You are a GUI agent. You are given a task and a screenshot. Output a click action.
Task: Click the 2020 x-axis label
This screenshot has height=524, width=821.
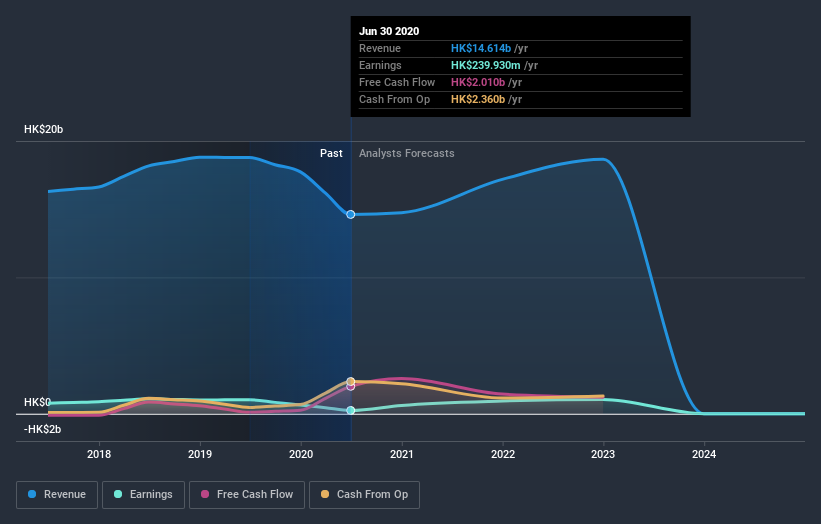[x=301, y=454]
